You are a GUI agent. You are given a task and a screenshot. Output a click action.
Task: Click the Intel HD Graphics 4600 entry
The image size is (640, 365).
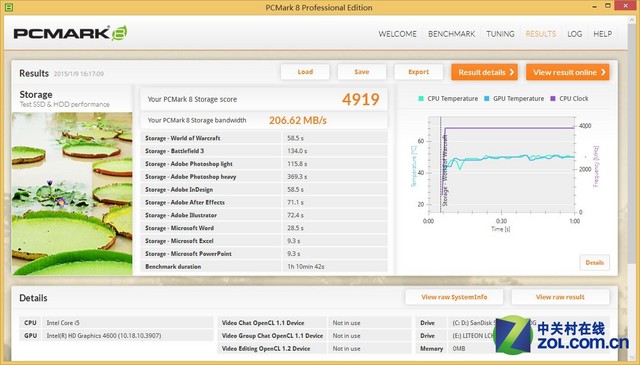point(117,336)
